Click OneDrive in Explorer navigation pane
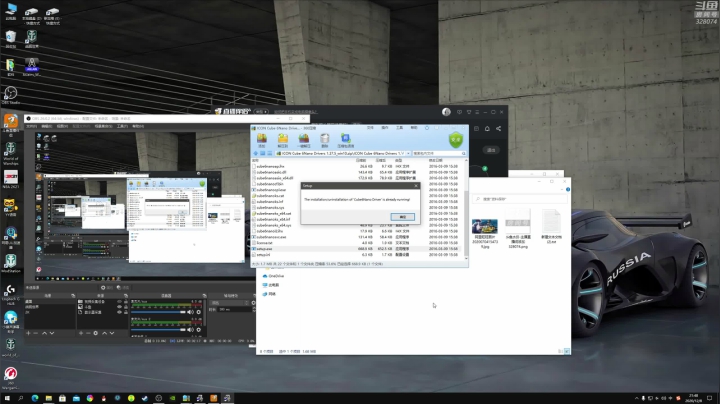 click(x=273, y=276)
